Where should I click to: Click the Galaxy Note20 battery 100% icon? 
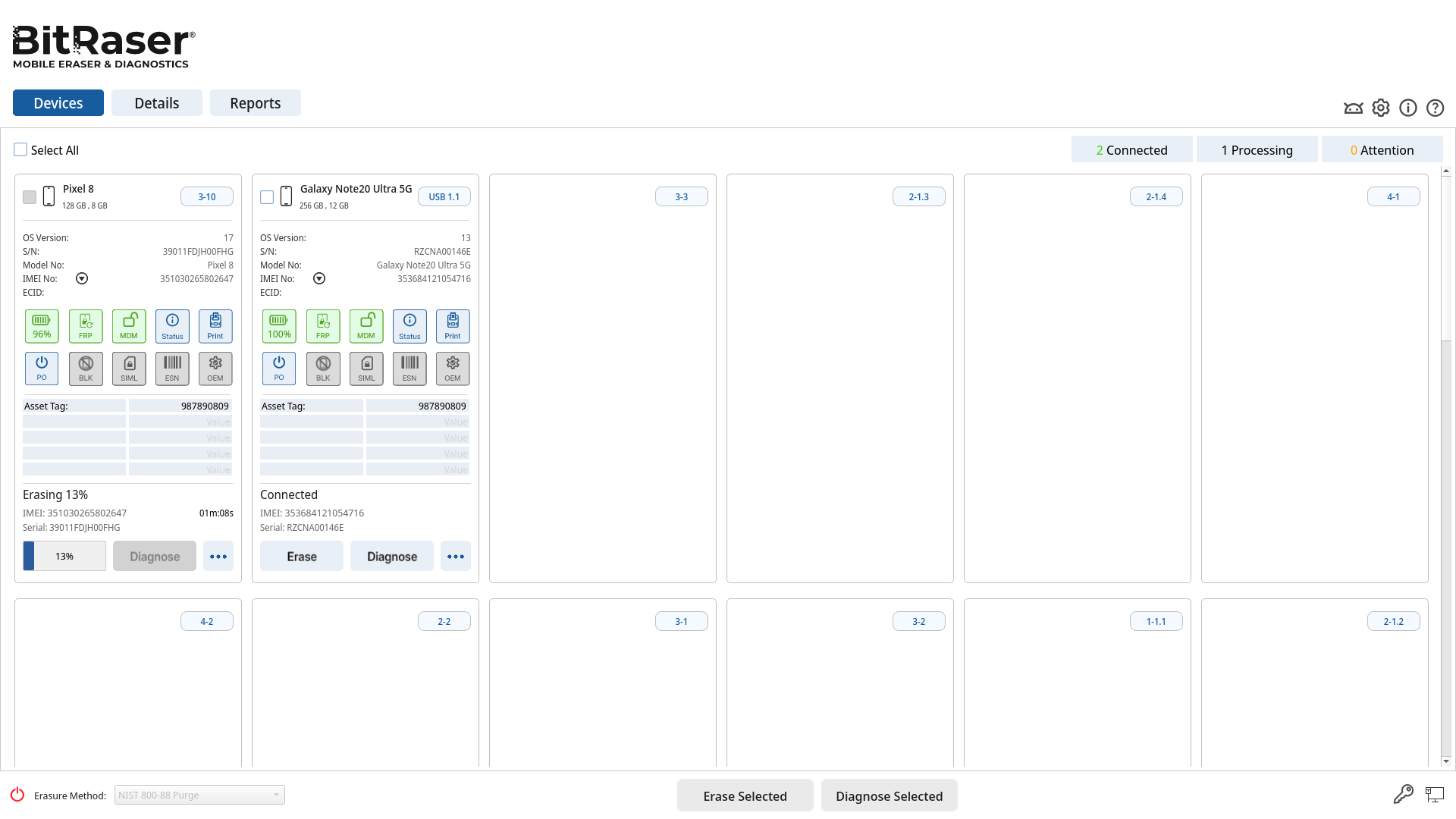point(279,326)
